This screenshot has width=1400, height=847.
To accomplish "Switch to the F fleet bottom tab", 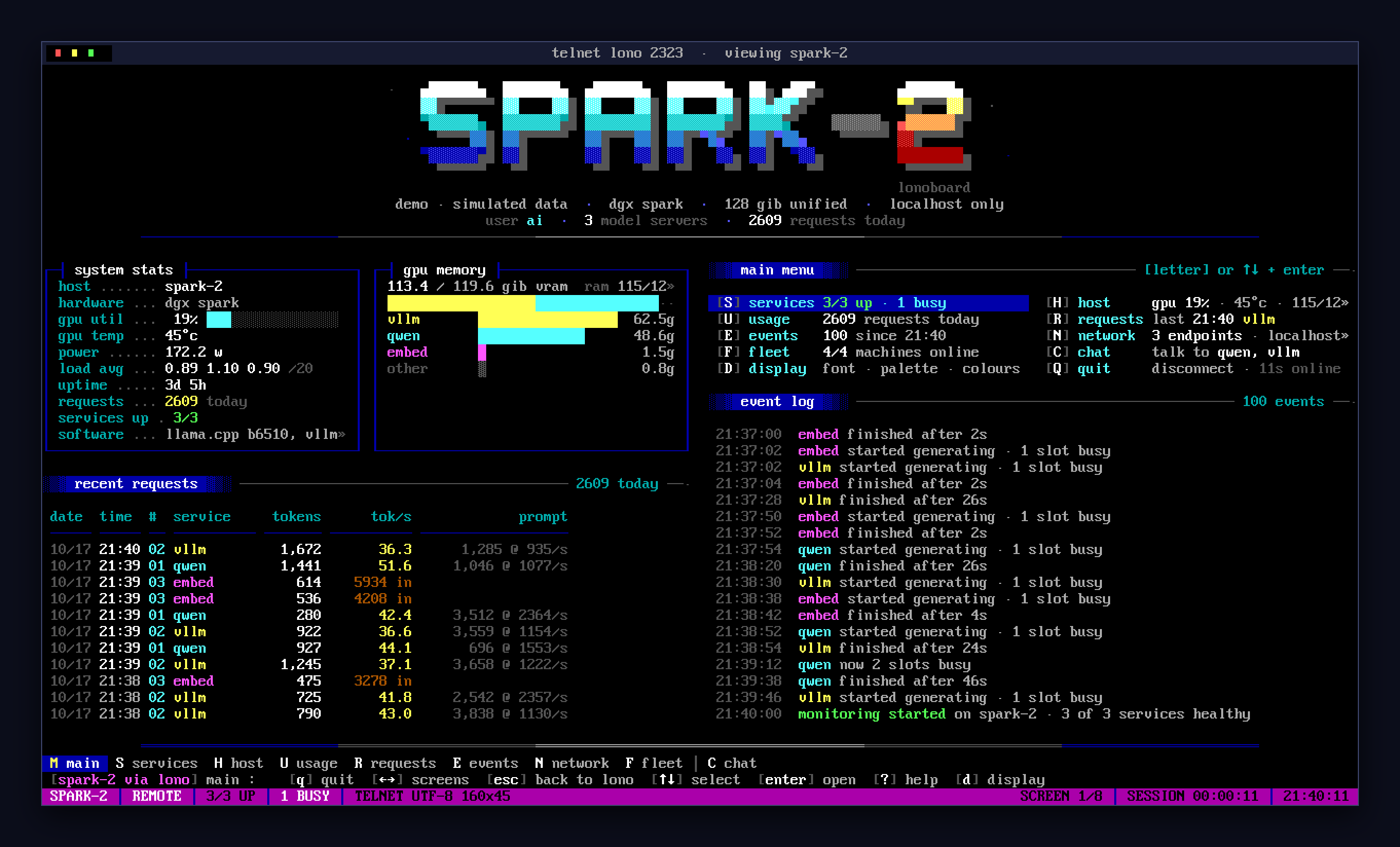I will [x=654, y=763].
